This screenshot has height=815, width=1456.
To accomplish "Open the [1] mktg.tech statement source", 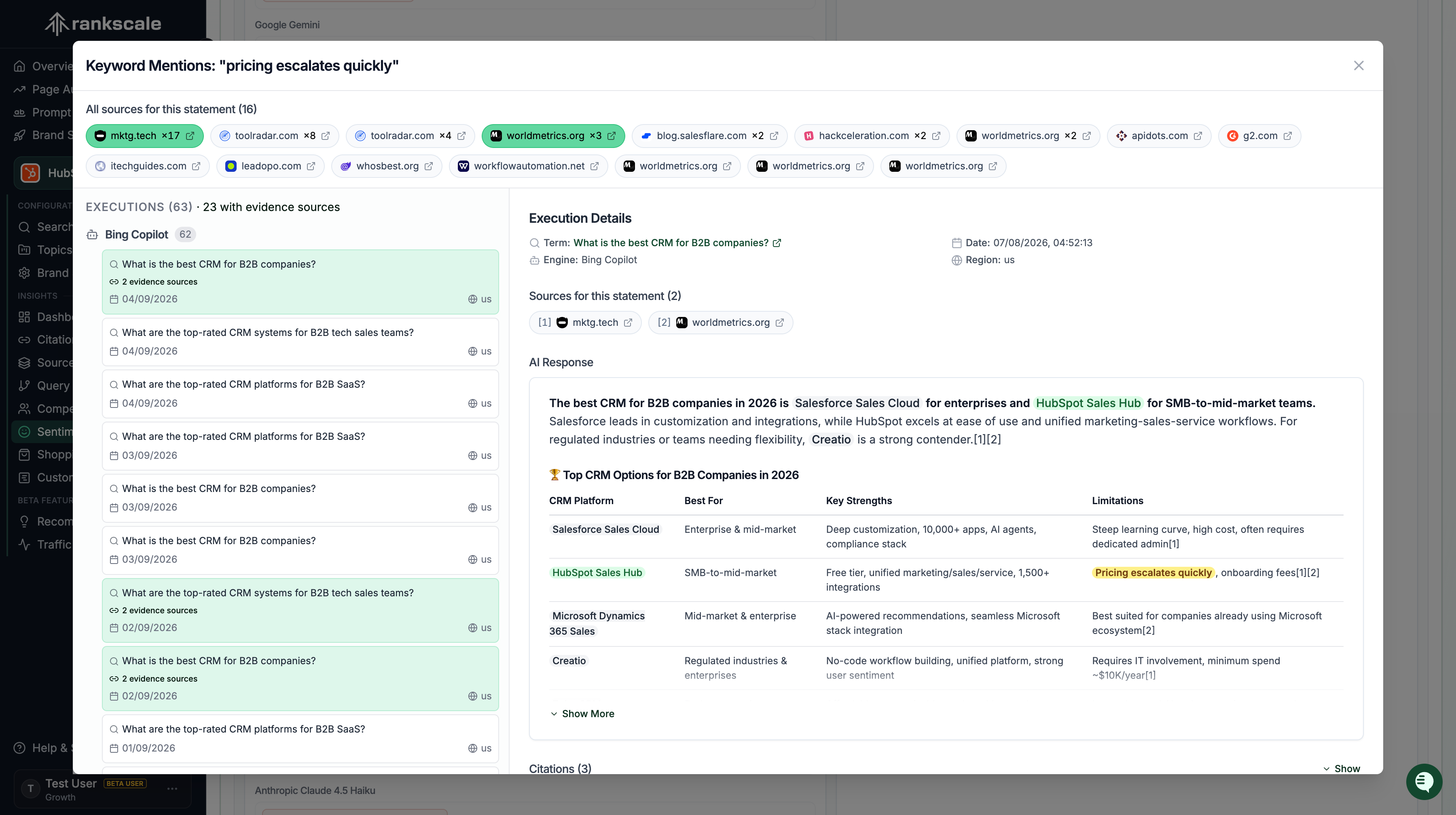I will [x=585, y=323].
